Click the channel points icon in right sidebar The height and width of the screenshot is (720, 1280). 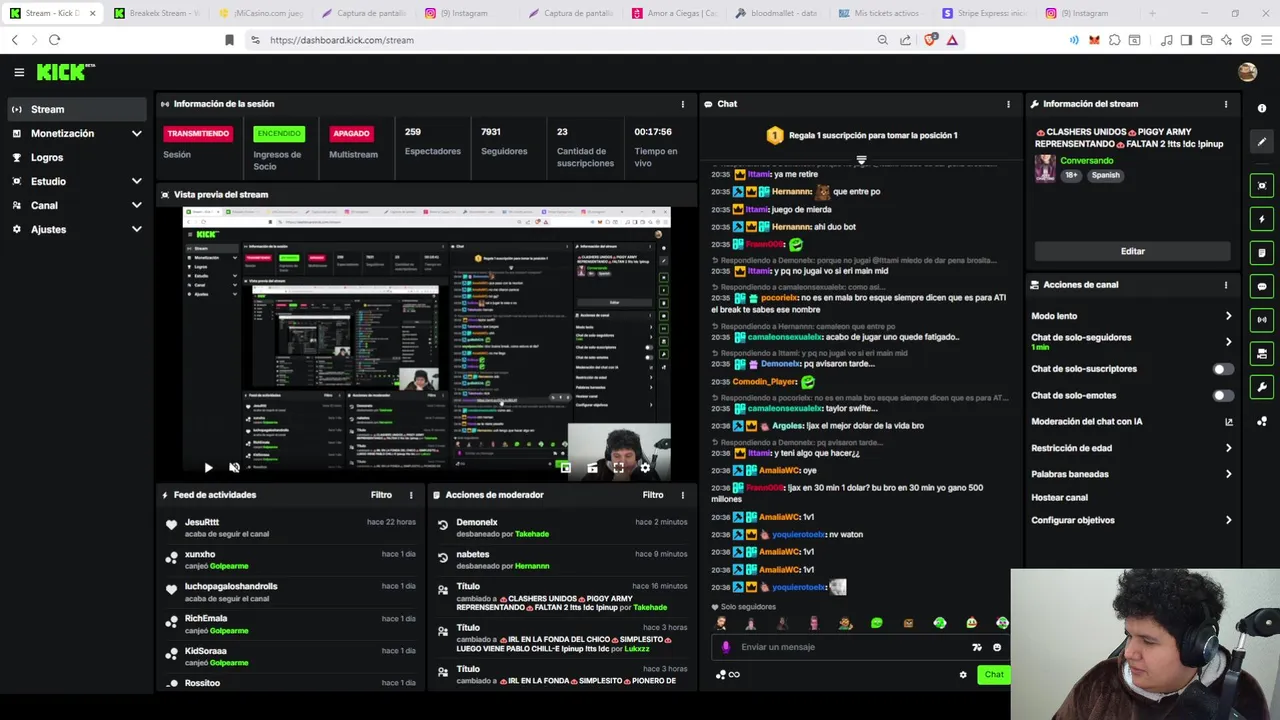pos(1262,421)
